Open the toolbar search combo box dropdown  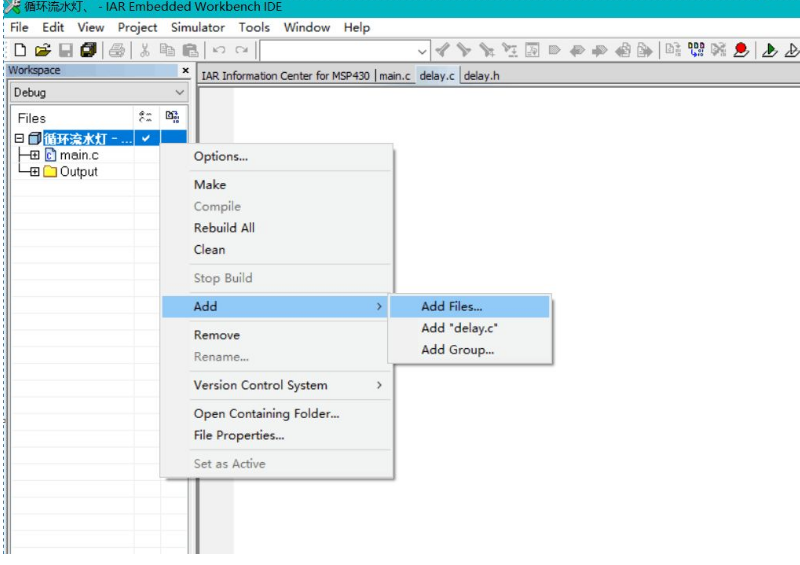coord(421,51)
